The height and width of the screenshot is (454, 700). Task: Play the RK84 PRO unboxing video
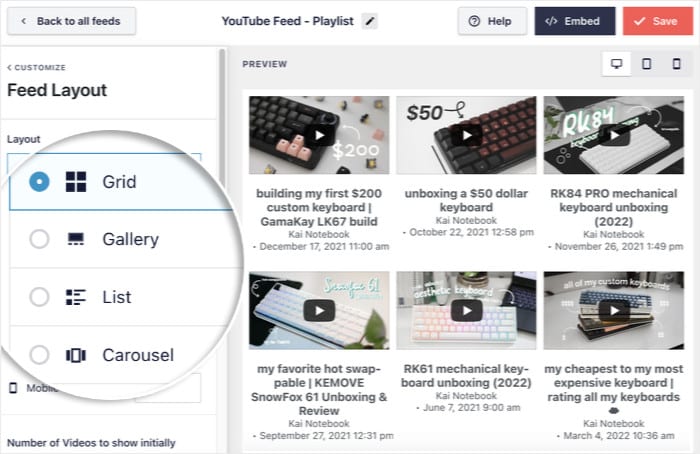614,135
